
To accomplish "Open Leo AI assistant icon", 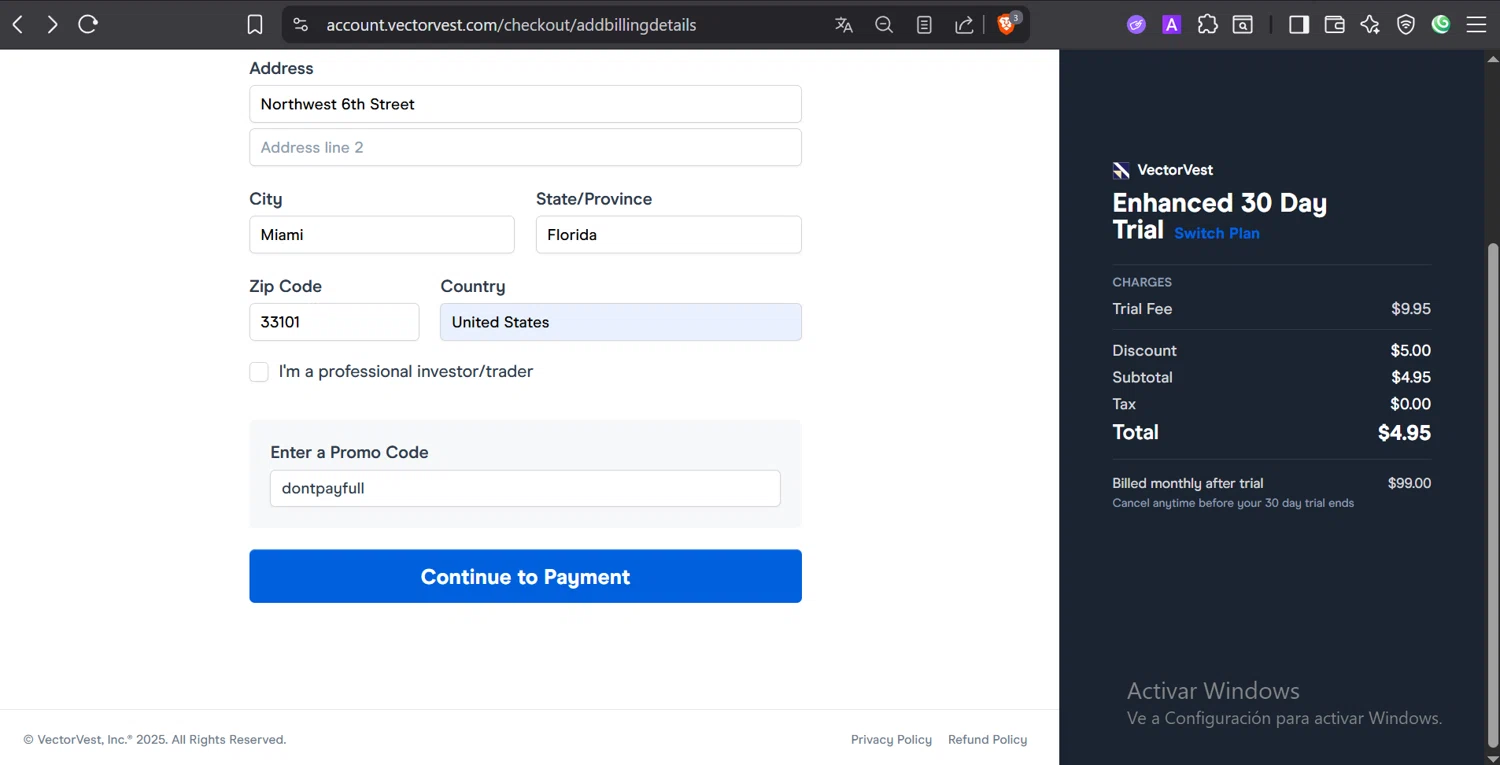I will [1370, 25].
